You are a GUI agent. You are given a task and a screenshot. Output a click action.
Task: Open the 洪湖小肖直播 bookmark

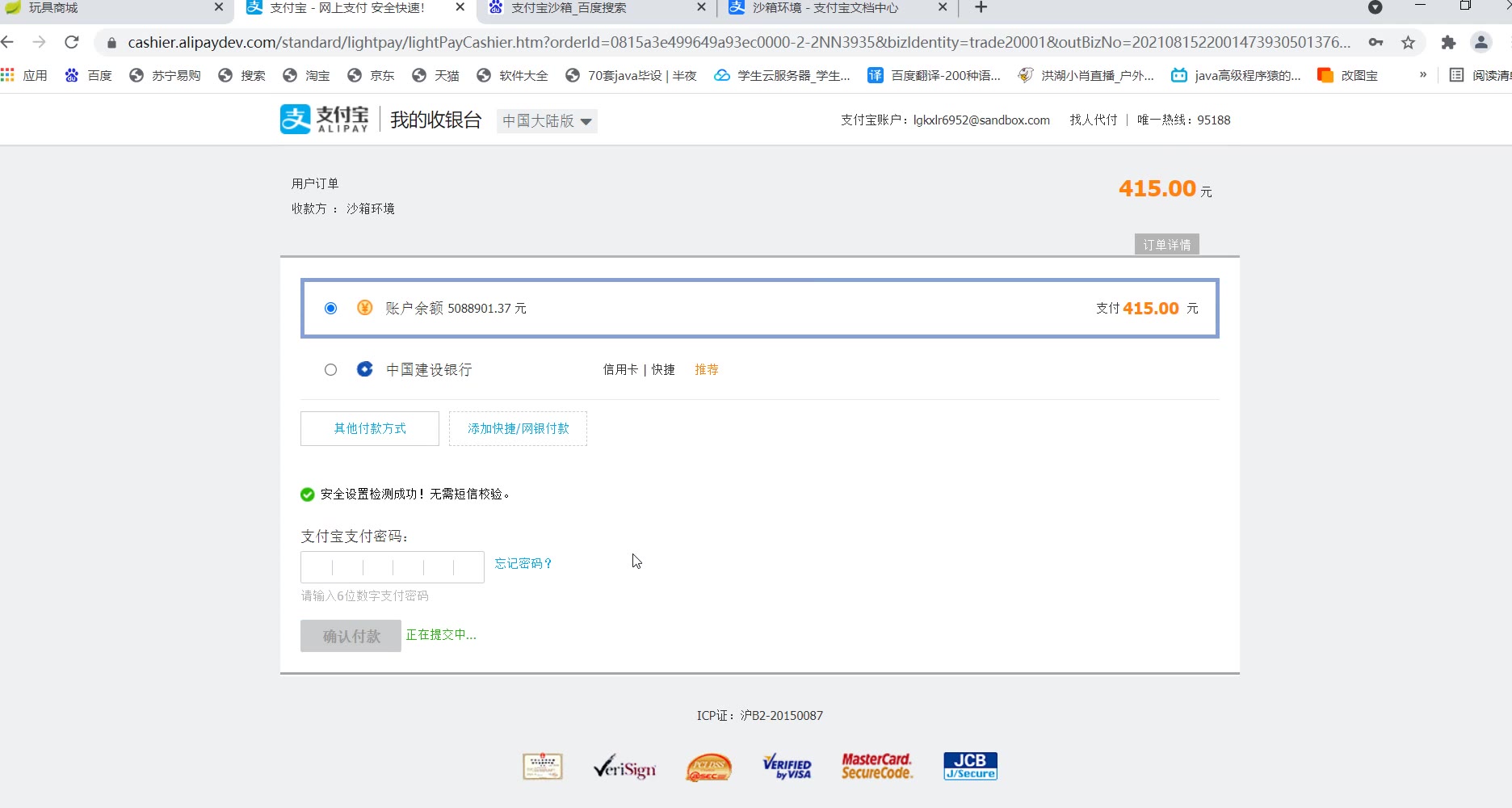(1086, 75)
